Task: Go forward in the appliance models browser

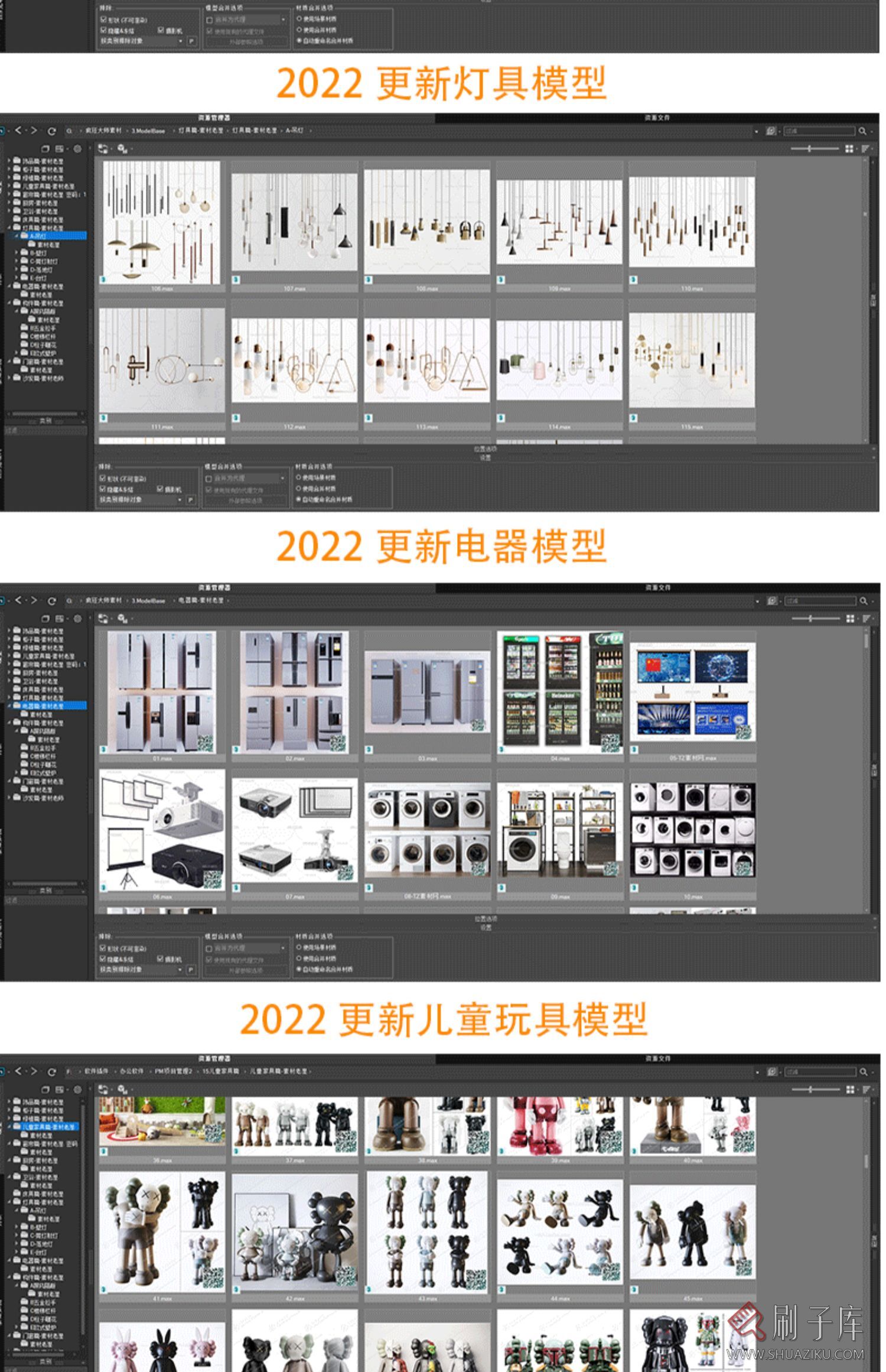Action: click(x=34, y=600)
